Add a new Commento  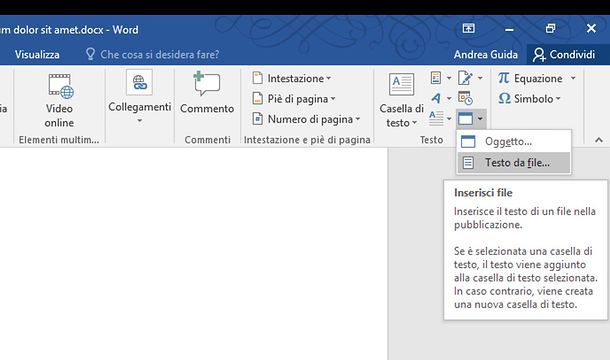[207, 93]
